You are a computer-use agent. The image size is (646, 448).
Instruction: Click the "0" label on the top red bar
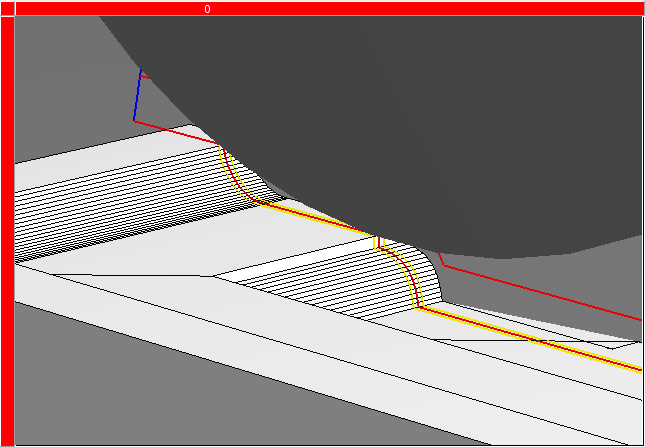tap(207, 9)
